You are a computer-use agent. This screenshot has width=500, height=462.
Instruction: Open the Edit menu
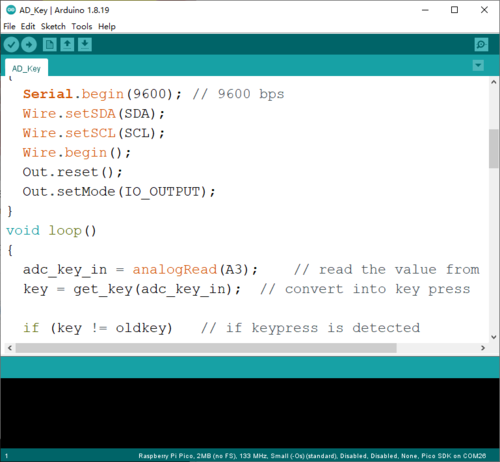click(x=28, y=26)
